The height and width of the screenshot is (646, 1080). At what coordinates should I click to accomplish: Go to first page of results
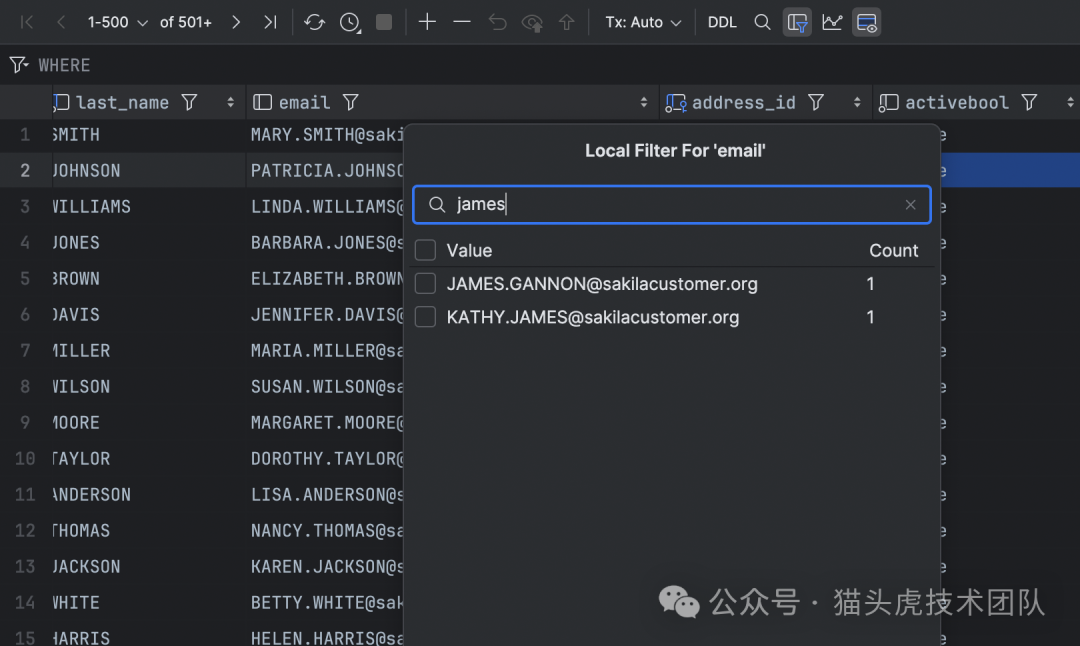[27, 22]
